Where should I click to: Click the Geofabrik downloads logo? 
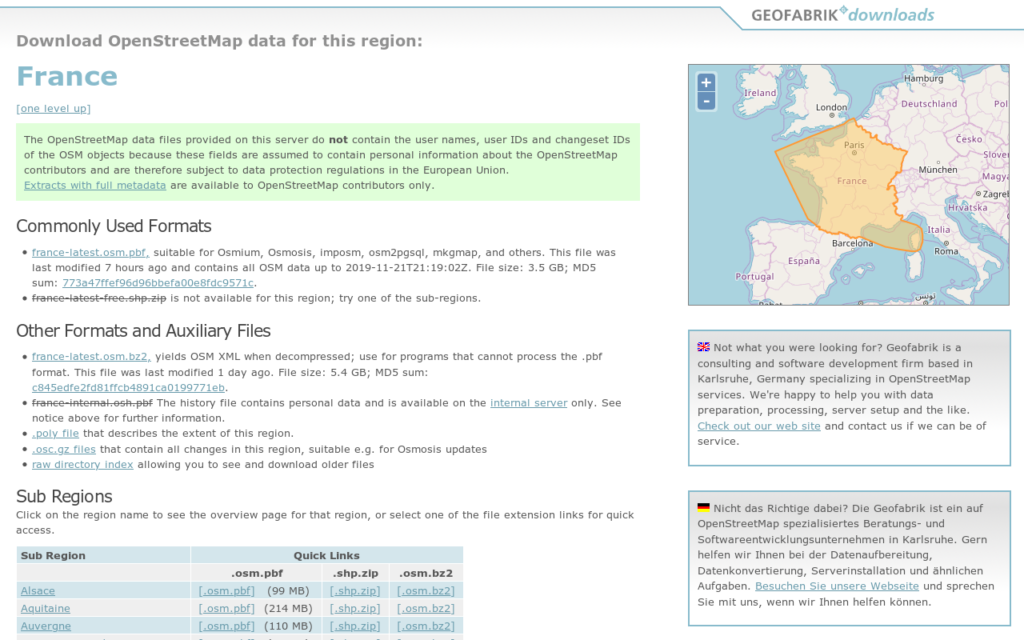[843, 15]
